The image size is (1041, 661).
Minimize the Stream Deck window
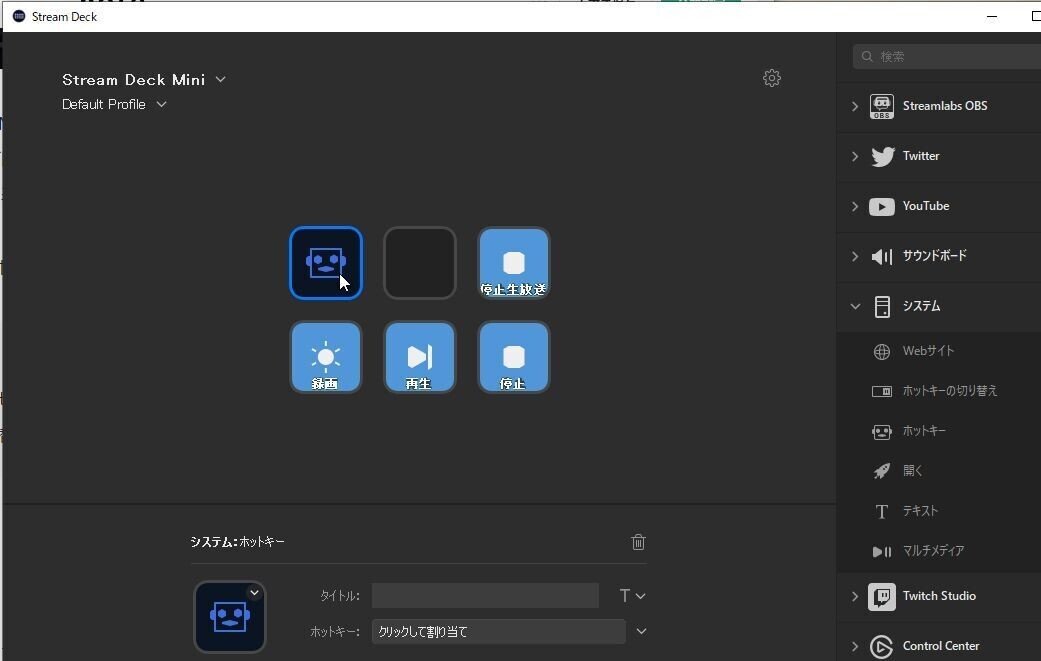click(x=991, y=17)
